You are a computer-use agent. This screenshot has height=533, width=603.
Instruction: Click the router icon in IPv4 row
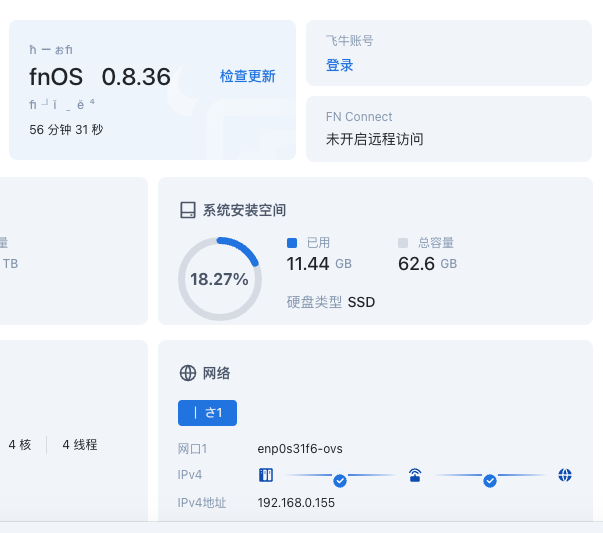click(415, 475)
